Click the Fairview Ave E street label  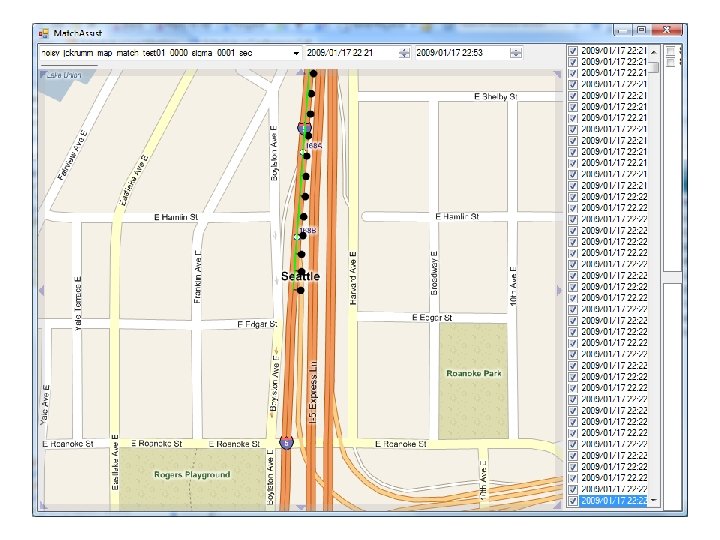pos(73,156)
